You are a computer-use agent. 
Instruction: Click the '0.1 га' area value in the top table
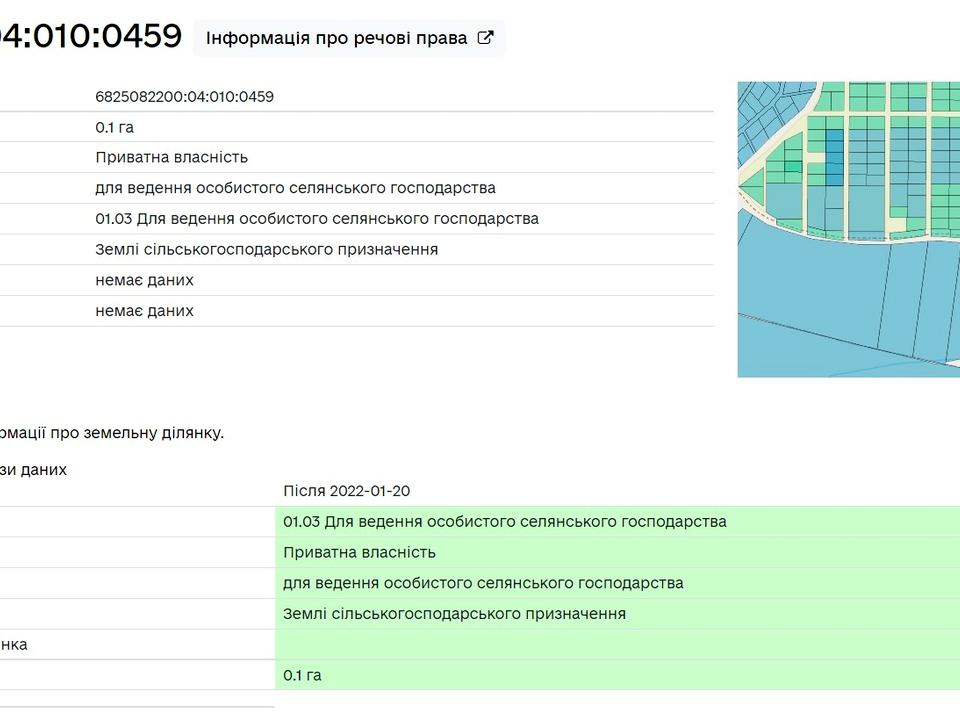(114, 127)
